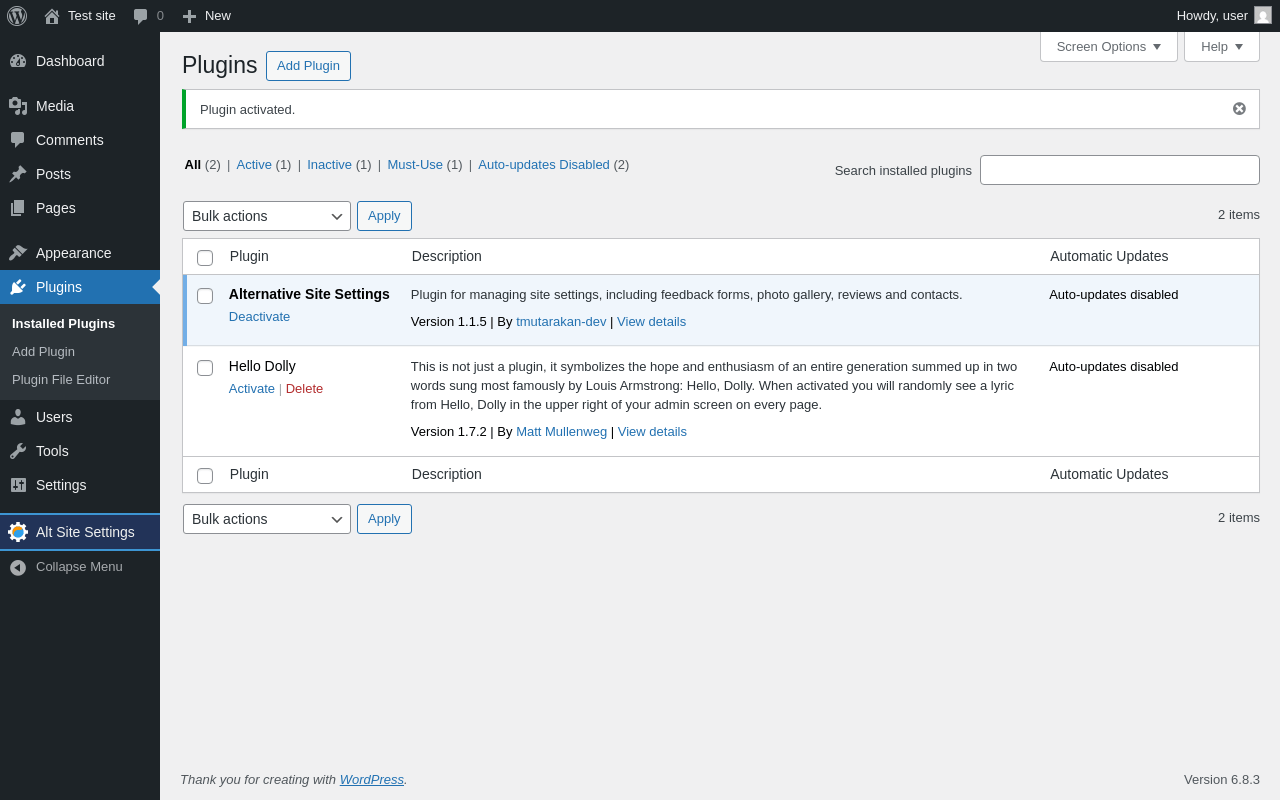
Task: Open the top Bulk actions dropdown
Action: (267, 216)
